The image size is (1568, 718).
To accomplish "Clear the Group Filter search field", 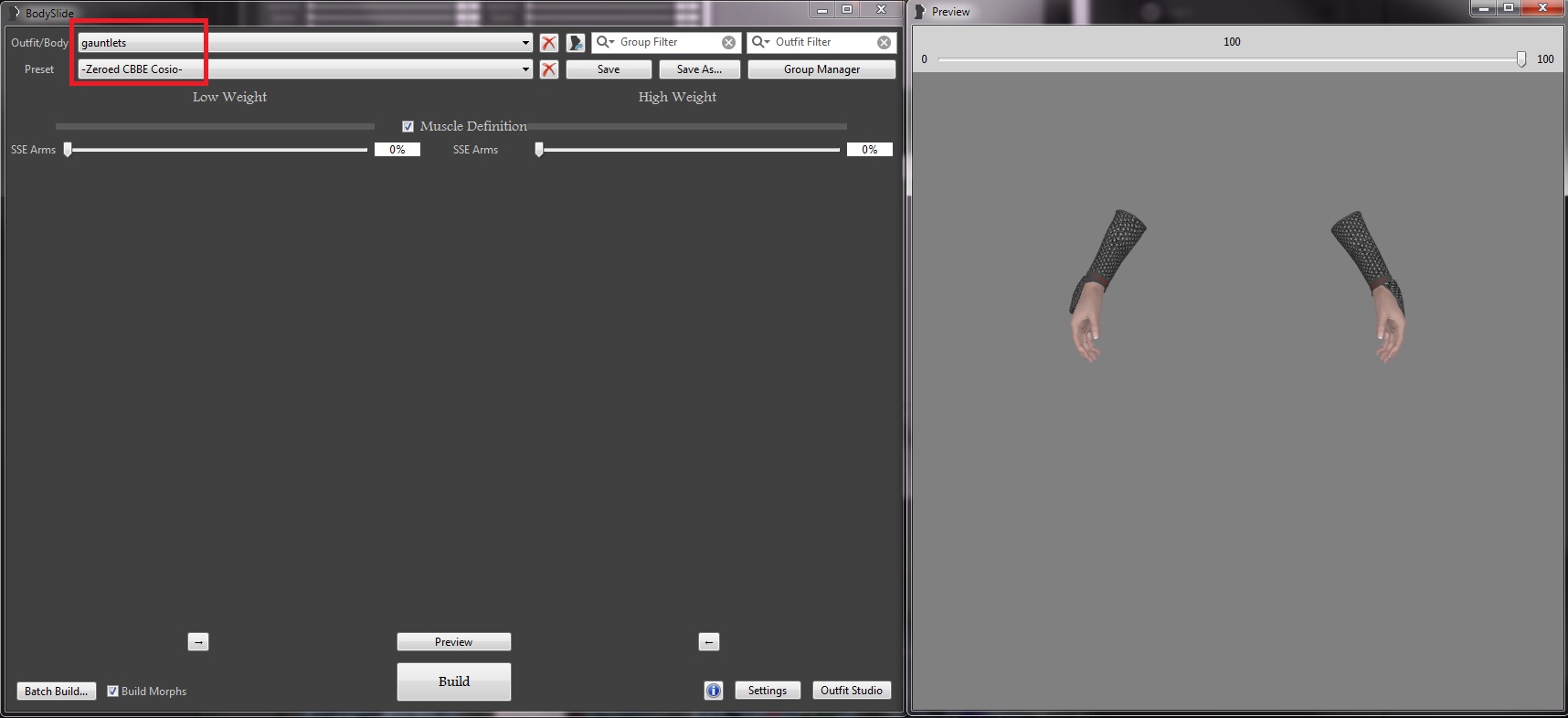I will pos(728,42).
